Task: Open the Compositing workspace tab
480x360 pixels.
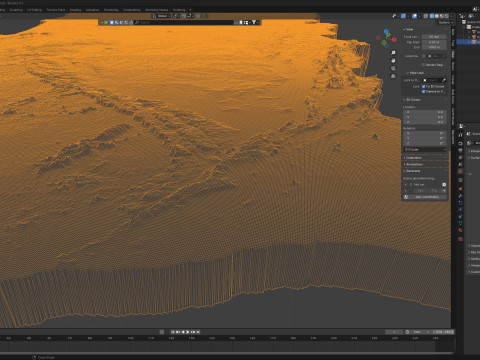Action: tap(132, 10)
